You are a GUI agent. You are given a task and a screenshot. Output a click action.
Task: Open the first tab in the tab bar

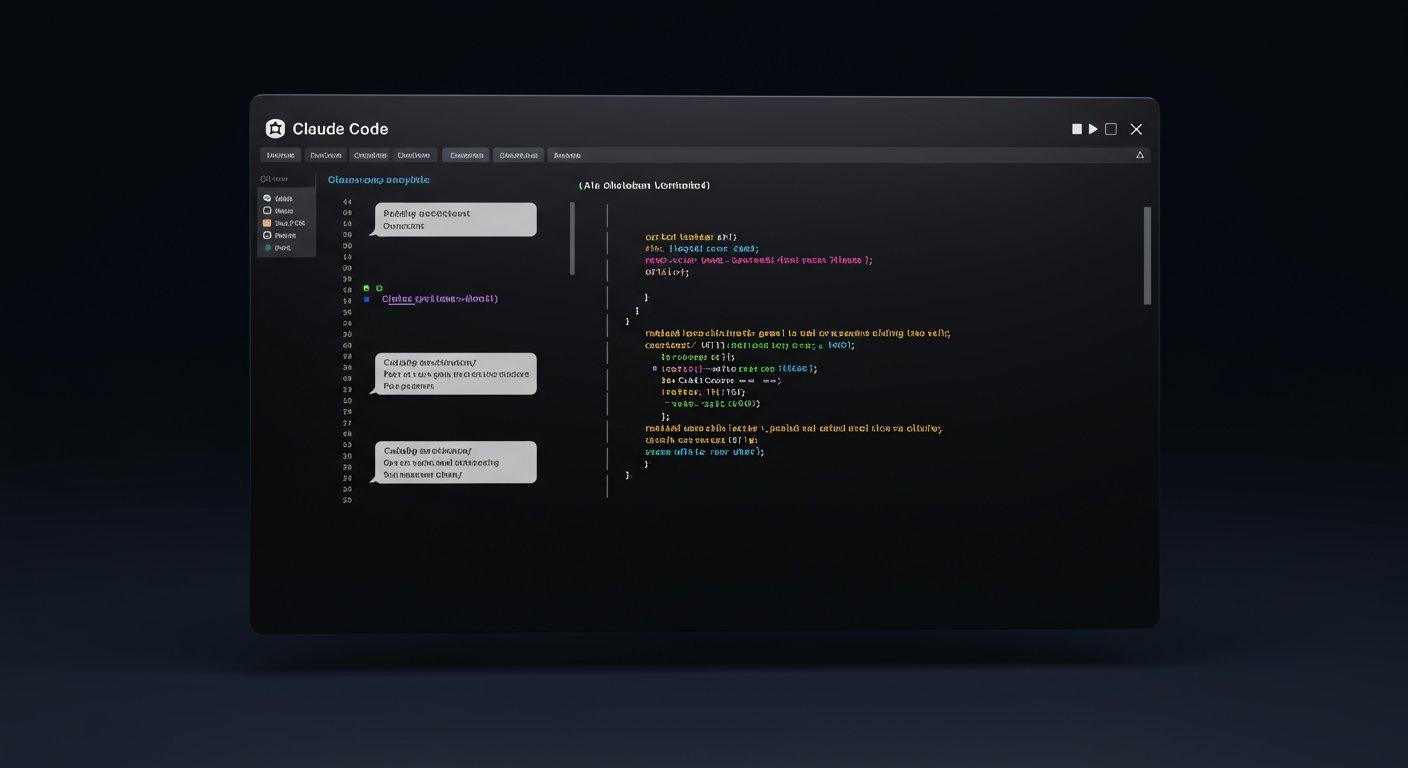coord(281,155)
